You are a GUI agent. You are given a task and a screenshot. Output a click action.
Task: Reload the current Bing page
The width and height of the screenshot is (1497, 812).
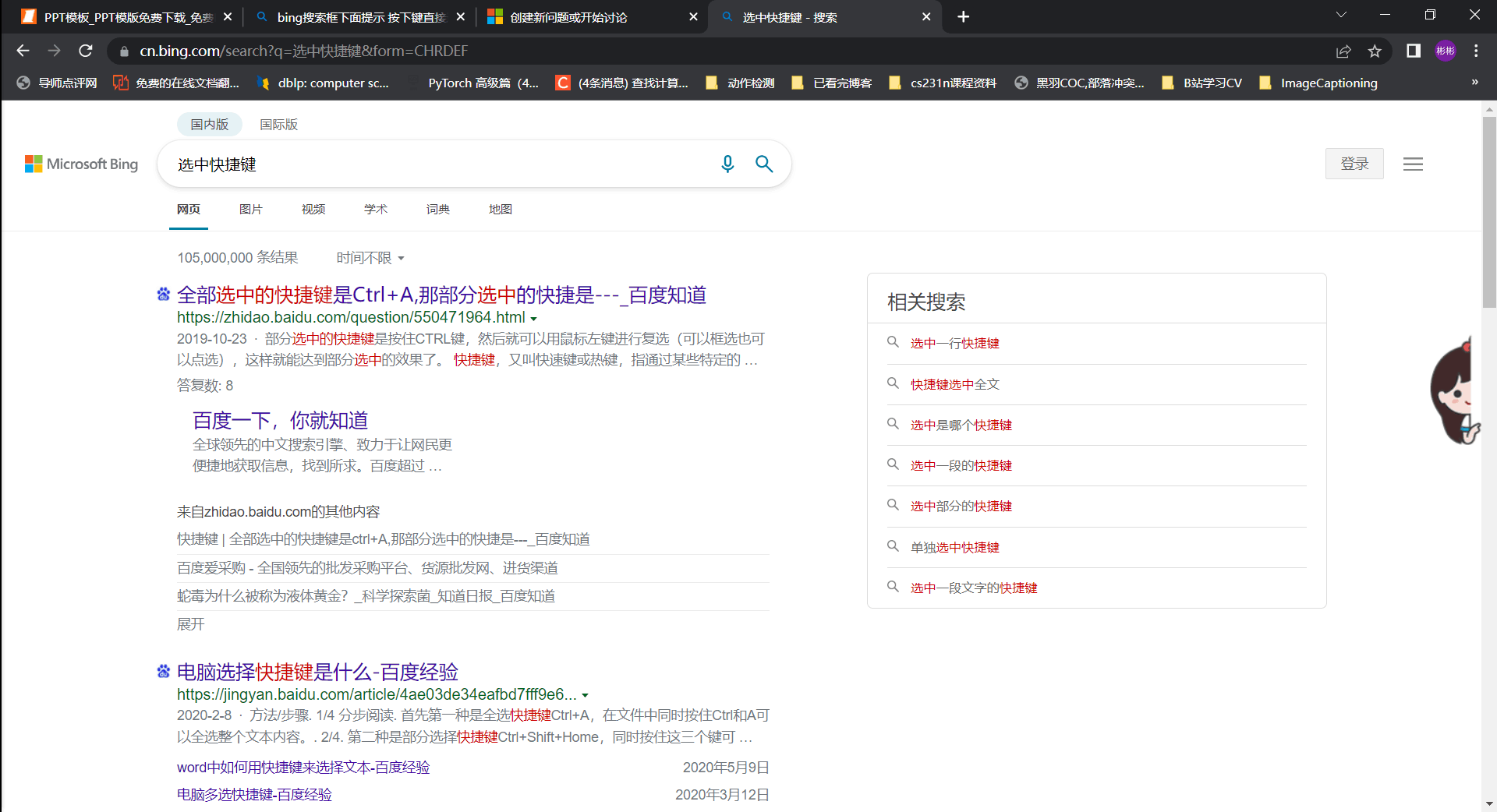coord(86,51)
